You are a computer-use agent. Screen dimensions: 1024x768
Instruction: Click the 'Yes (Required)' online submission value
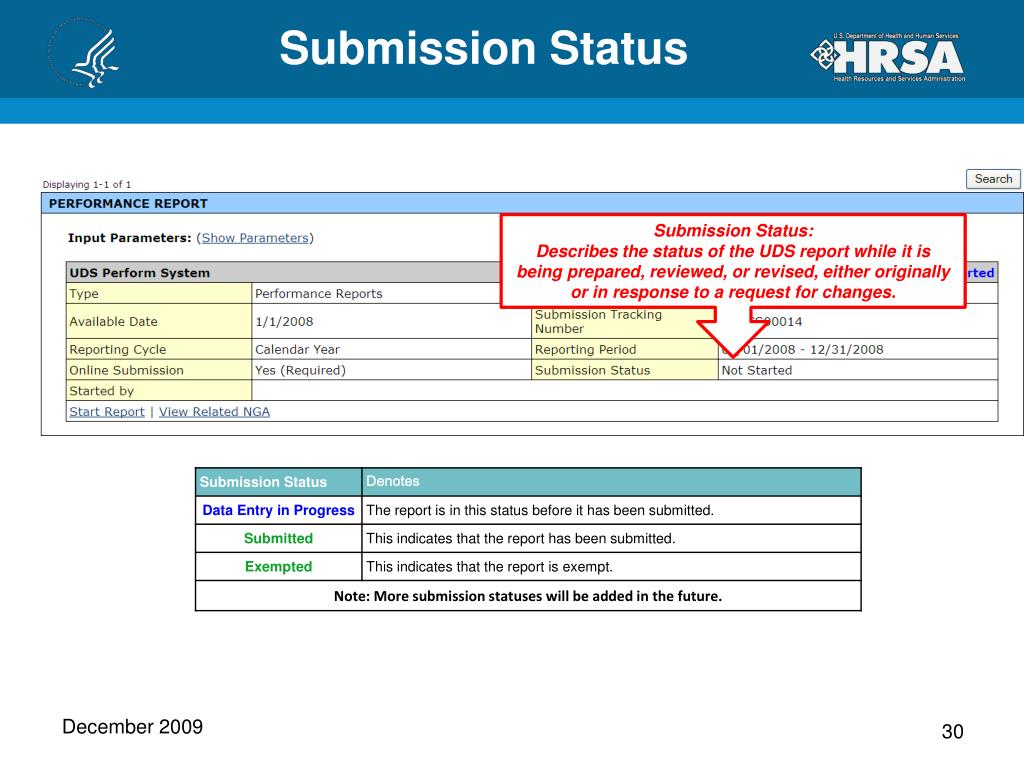[x=300, y=370]
